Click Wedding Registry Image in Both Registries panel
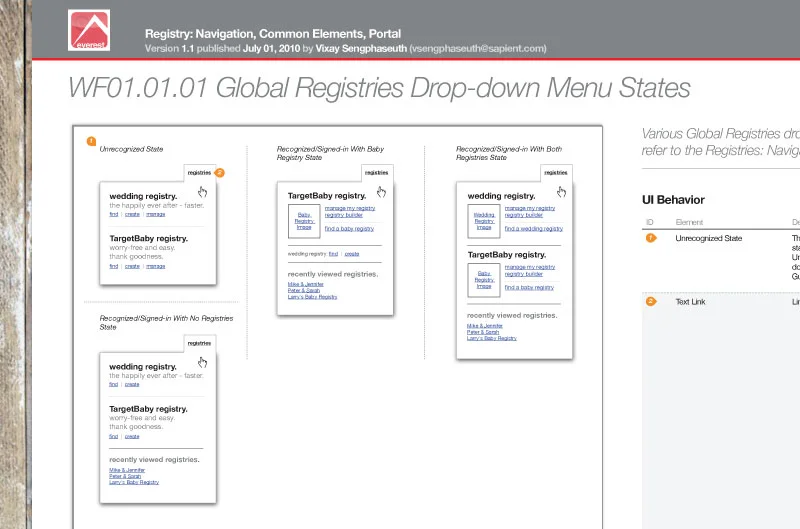Image resolution: width=800 pixels, height=529 pixels. click(x=484, y=221)
